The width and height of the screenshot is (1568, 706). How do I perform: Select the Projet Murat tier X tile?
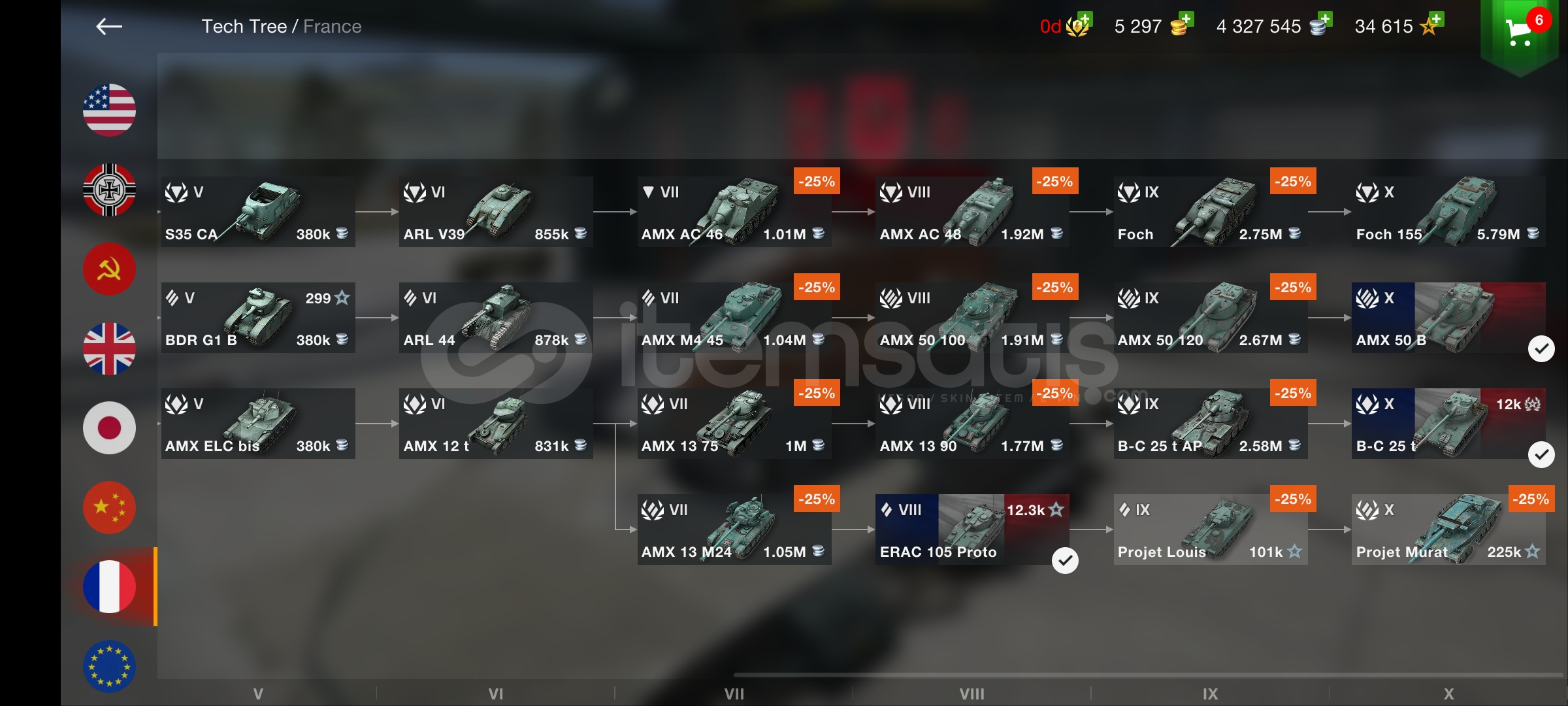coord(1448,529)
